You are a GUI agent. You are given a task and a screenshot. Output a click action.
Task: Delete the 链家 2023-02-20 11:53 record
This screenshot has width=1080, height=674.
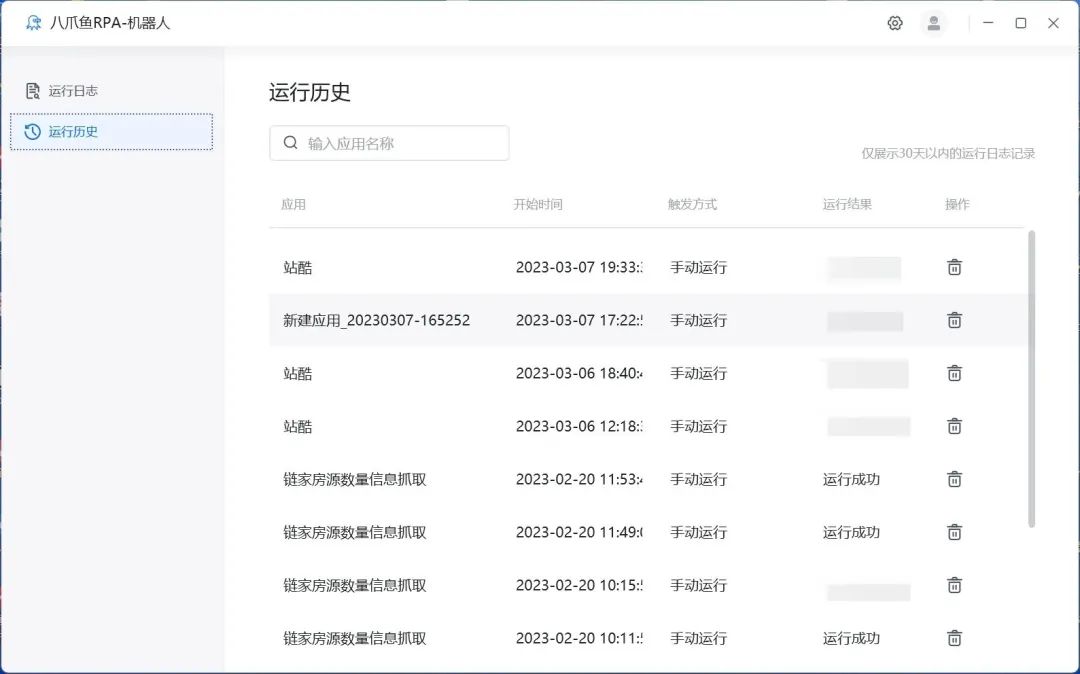[x=954, y=479]
